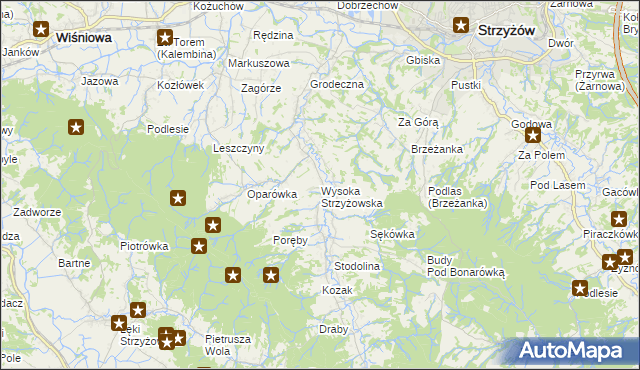The height and width of the screenshot is (370, 640).
Task: Select the Stodolina label
Action: coord(357,266)
